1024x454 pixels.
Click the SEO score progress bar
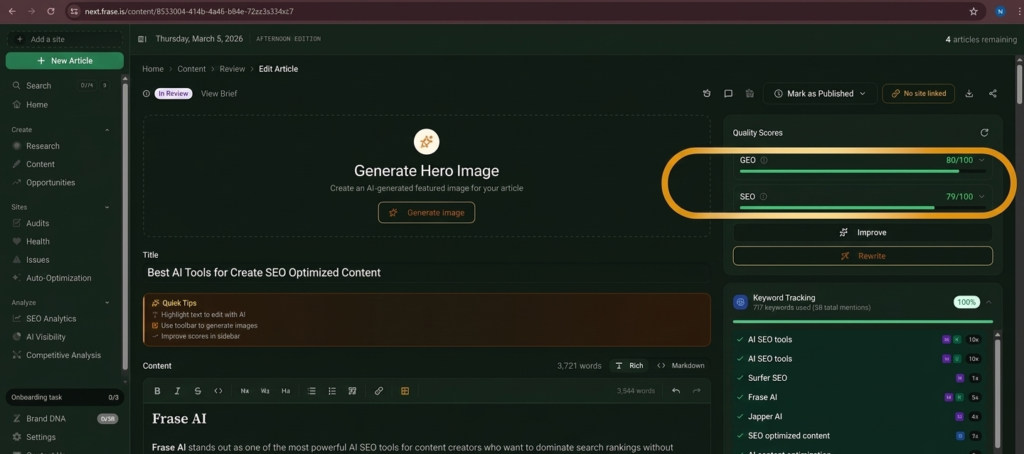tap(863, 208)
